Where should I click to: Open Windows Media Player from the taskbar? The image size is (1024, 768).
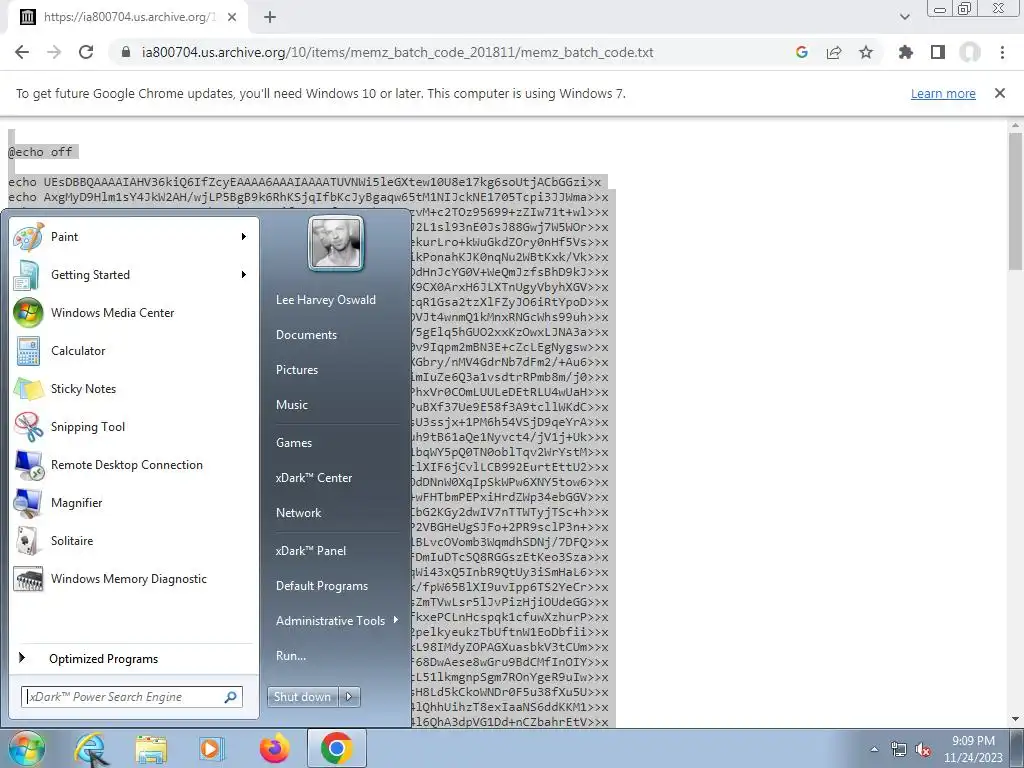coord(211,748)
